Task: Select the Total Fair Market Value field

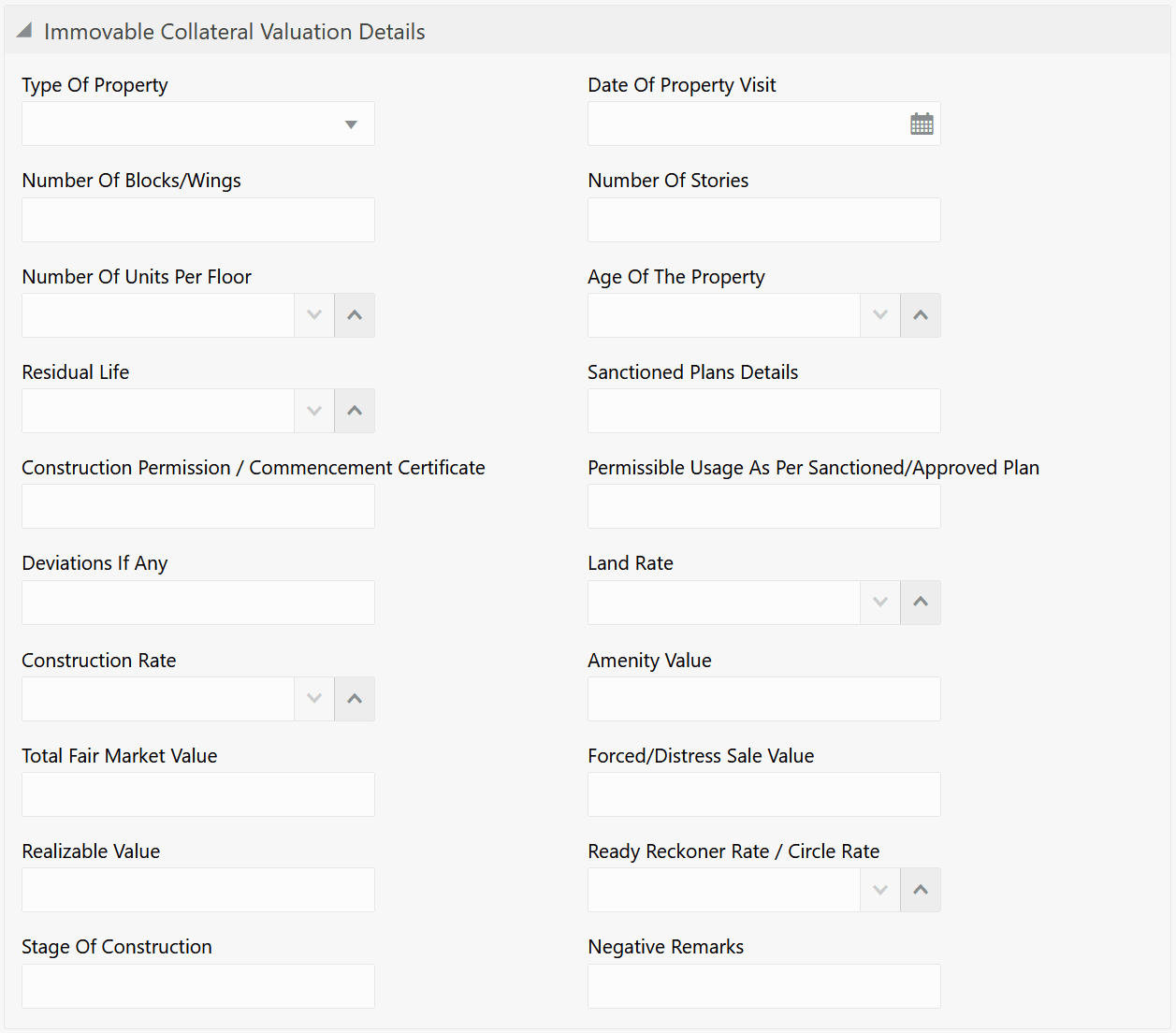Action: click(197, 793)
